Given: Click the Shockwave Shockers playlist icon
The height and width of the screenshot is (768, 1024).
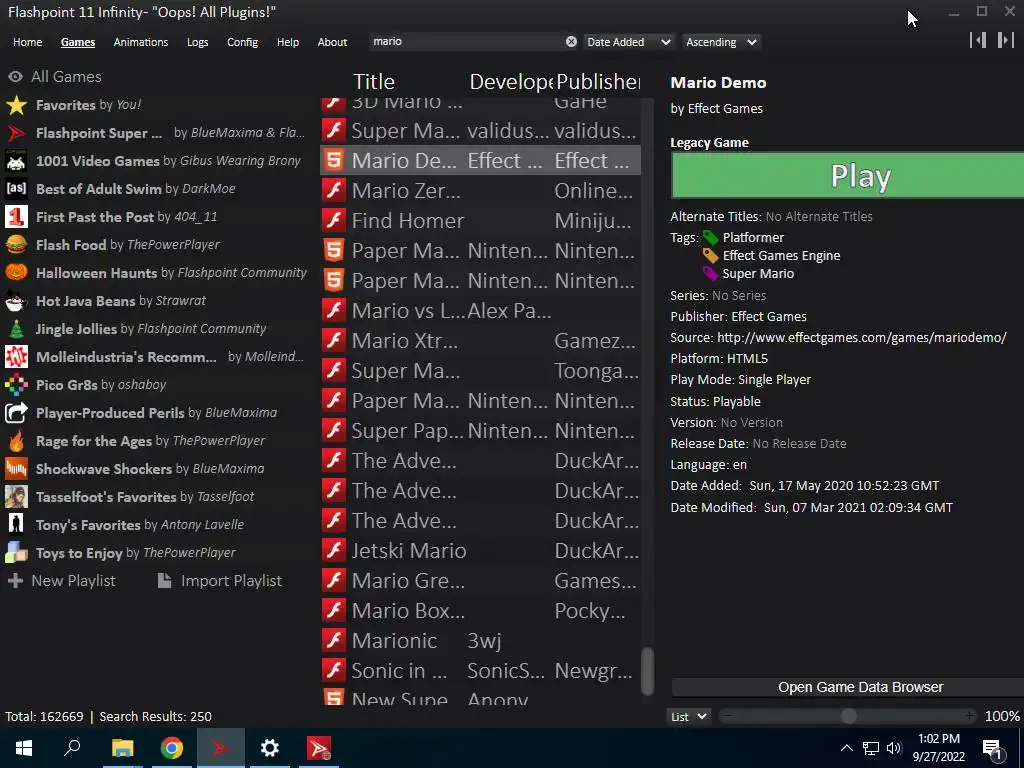Looking at the screenshot, I should (16, 469).
